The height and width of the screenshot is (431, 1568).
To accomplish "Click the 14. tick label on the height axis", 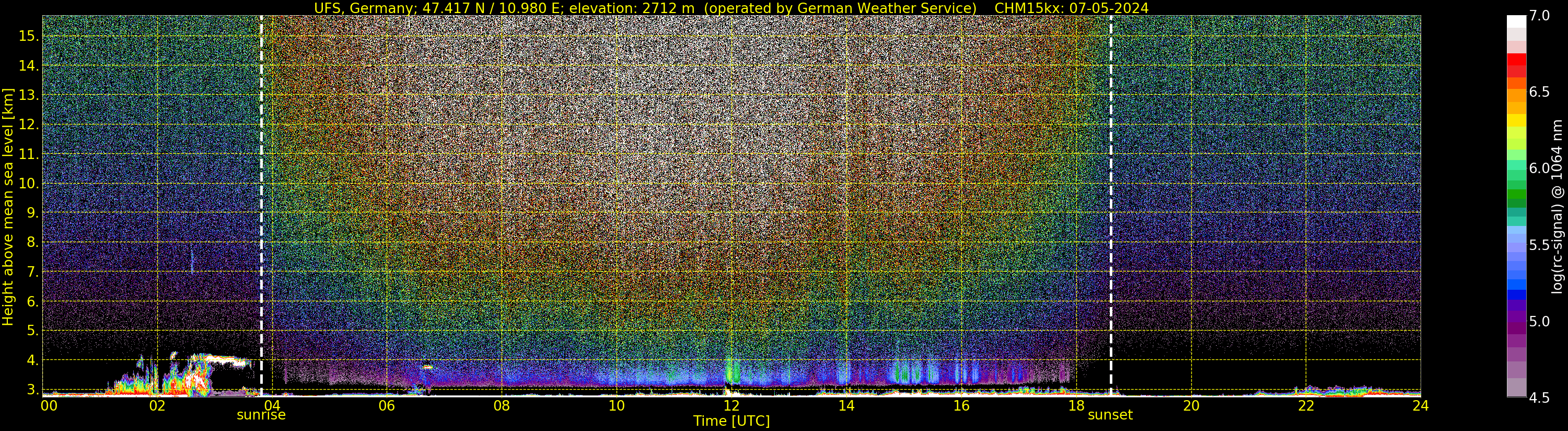I will 29,66.
